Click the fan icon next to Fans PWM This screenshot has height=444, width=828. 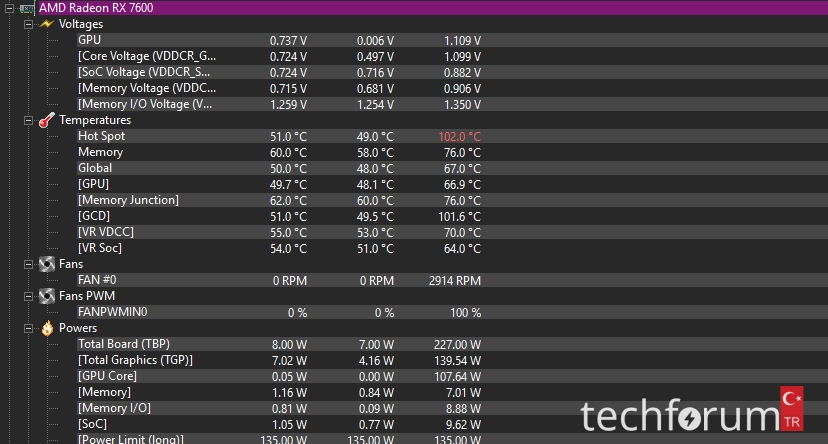pos(47,296)
